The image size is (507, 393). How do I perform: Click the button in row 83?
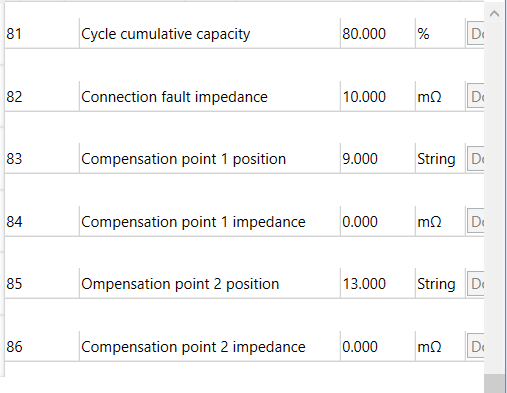pos(476,159)
